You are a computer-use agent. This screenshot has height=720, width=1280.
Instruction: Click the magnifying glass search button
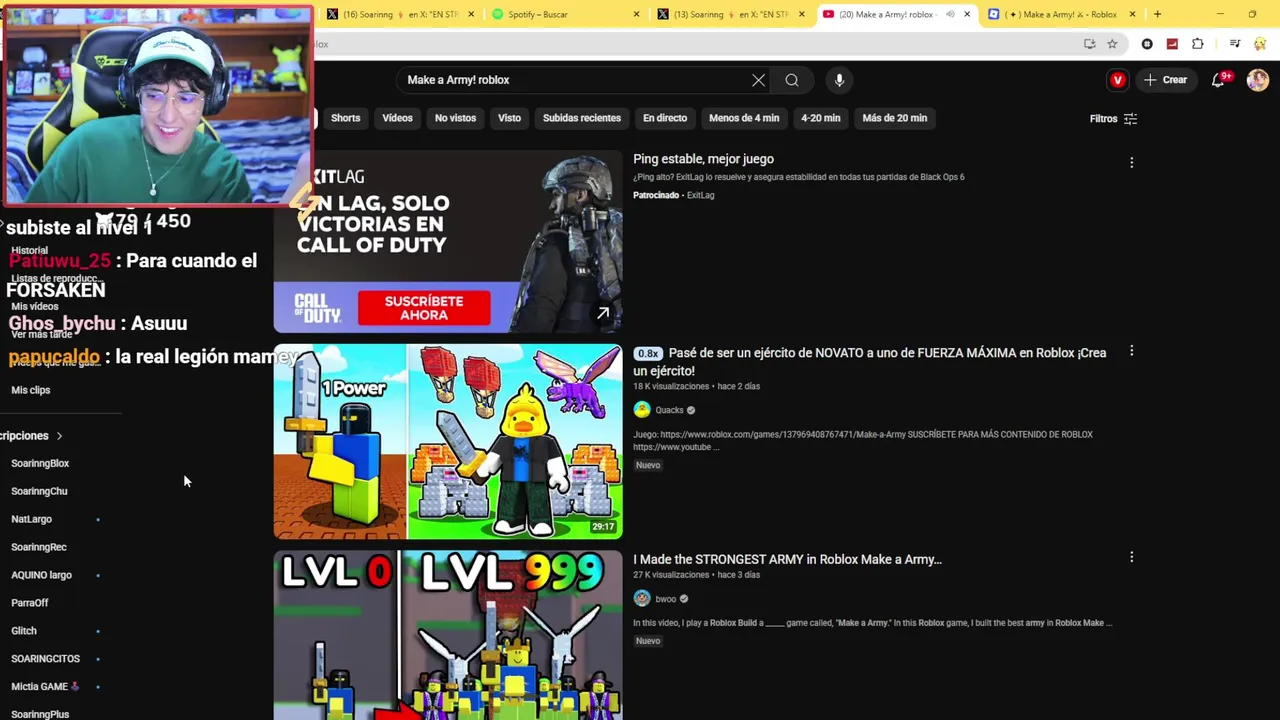(x=792, y=80)
